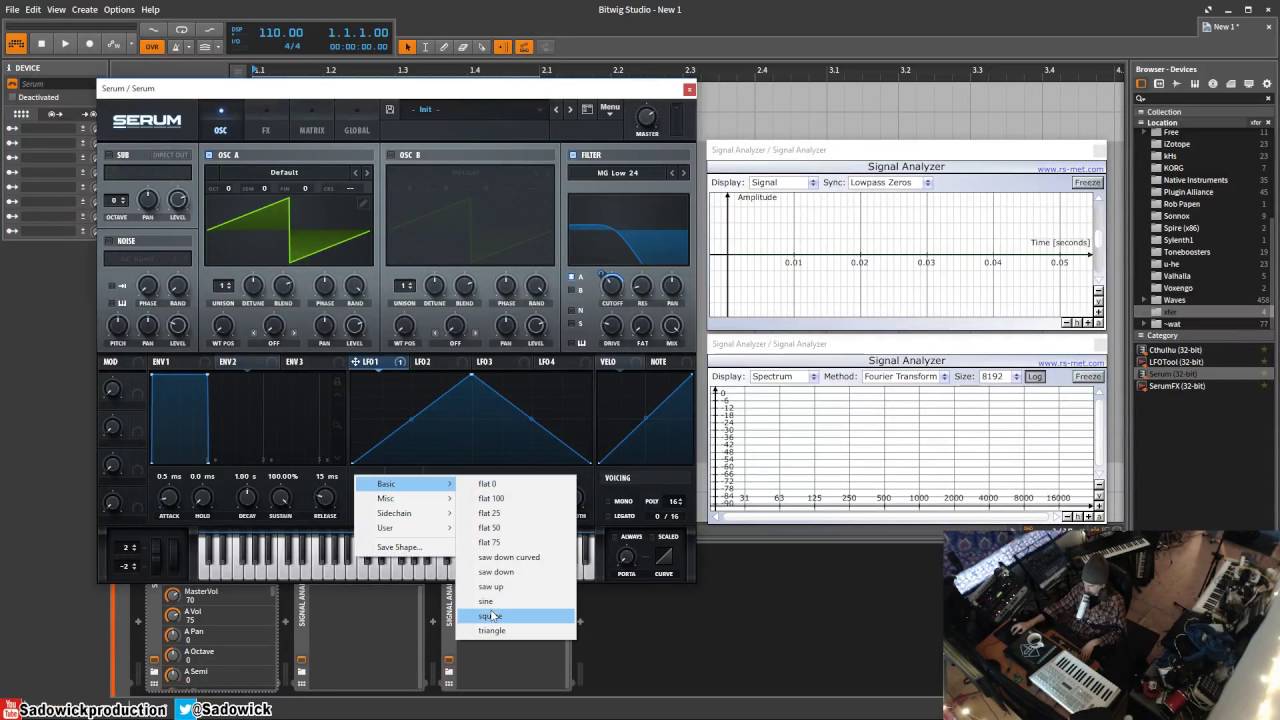
Task: Click the filter CUTOFF knob
Action: point(612,286)
